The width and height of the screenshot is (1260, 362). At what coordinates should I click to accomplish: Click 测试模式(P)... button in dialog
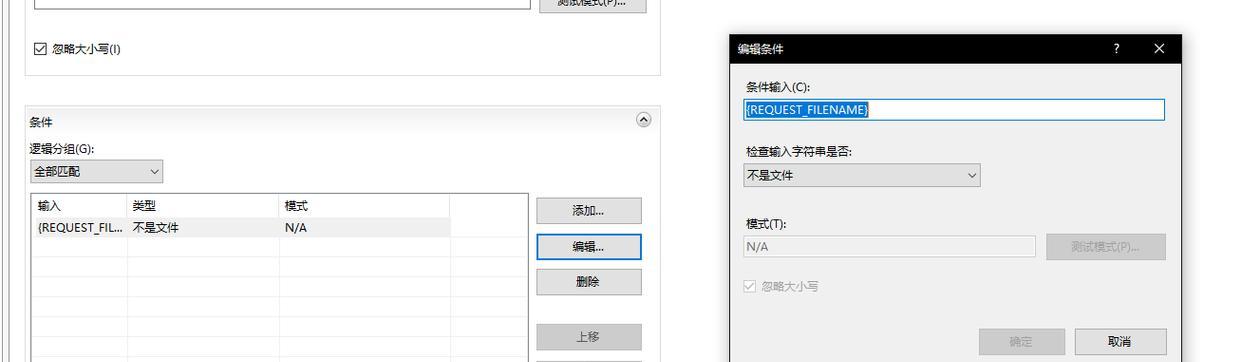pos(1106,247)
